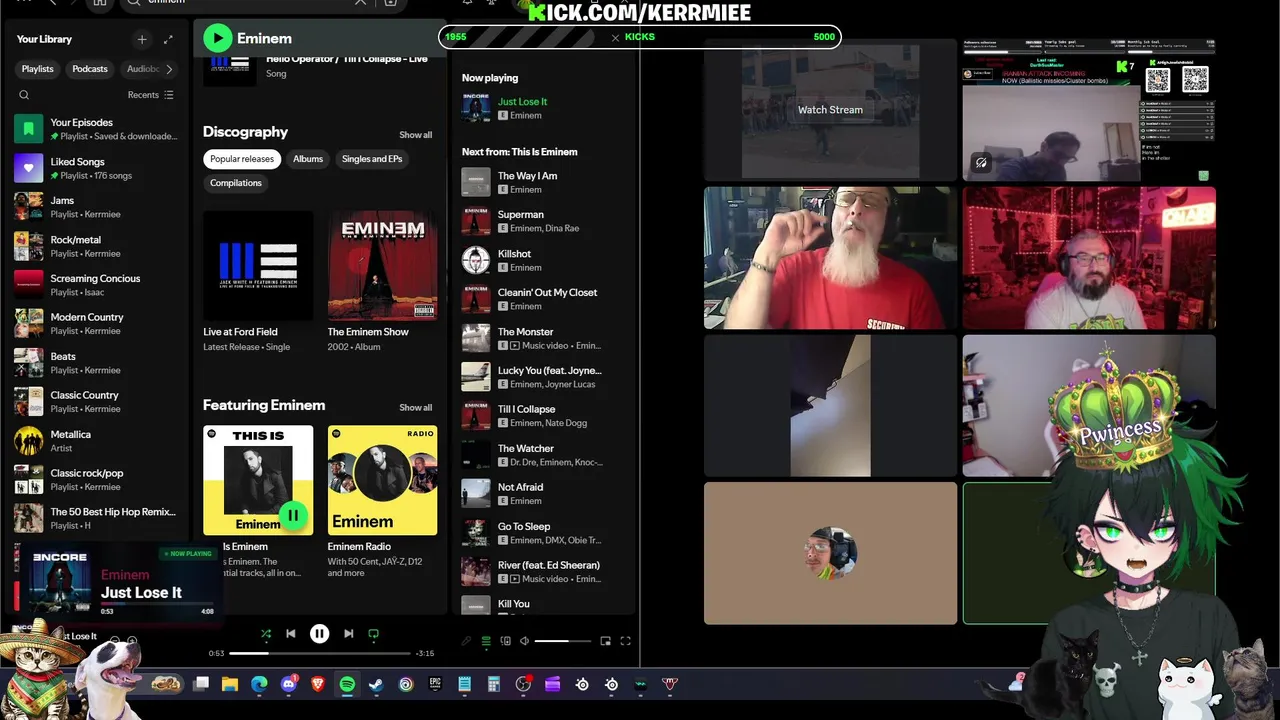Open the Liked Songs playlist
This screenshot has width=1280, height=720.
96,168
